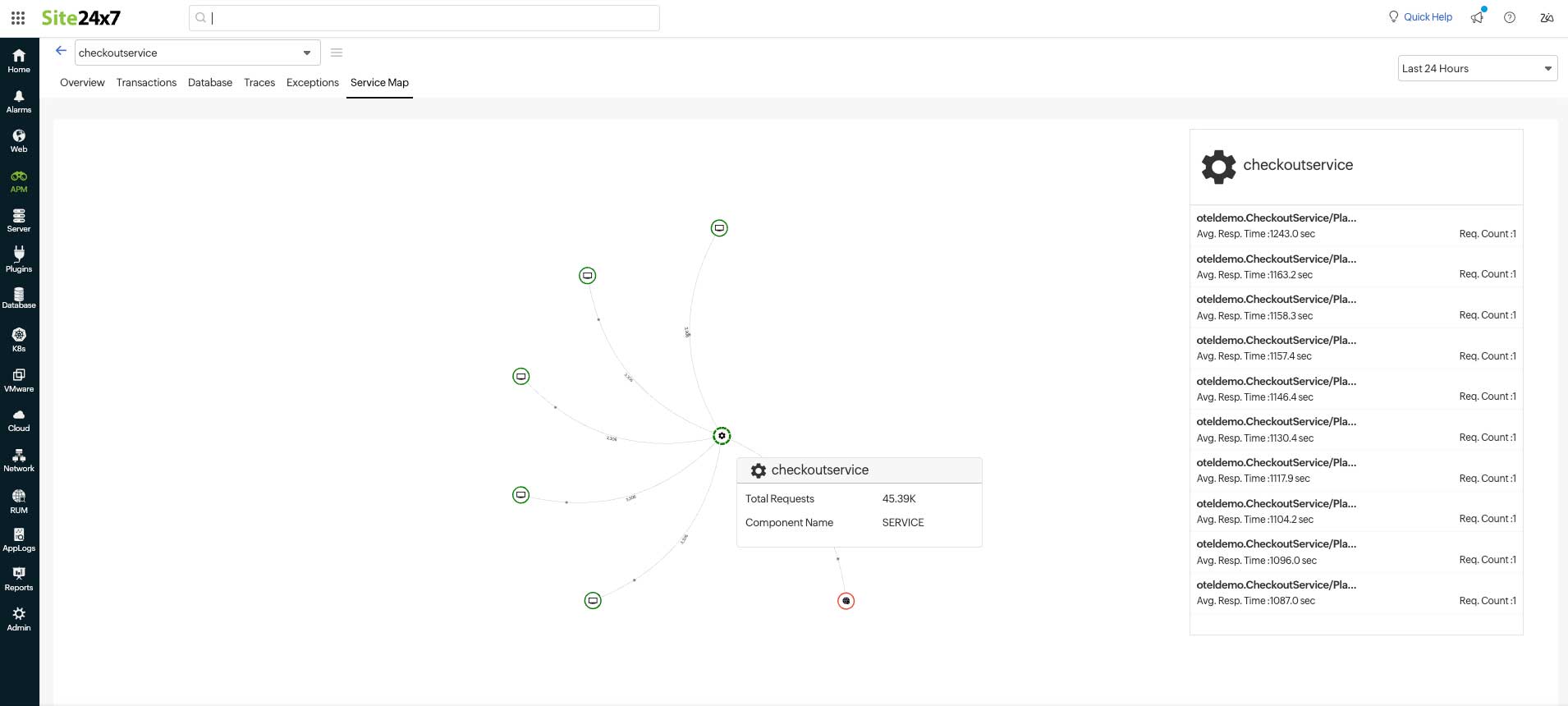Go to Server monitoring section
This screenshot has height=706, width=1568.
[x=19, y=220]
